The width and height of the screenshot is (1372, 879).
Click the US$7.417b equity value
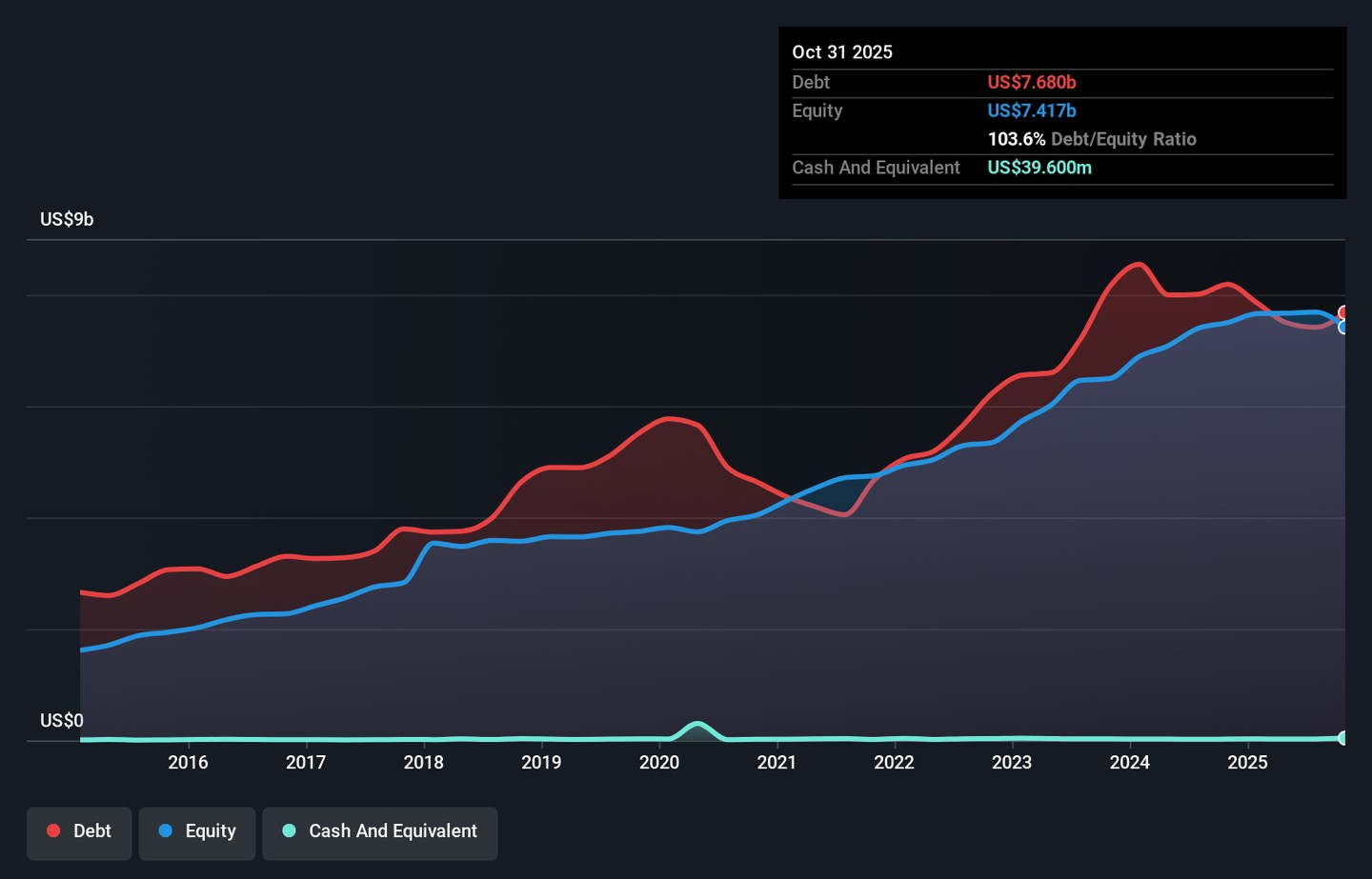click(1032, 110)
